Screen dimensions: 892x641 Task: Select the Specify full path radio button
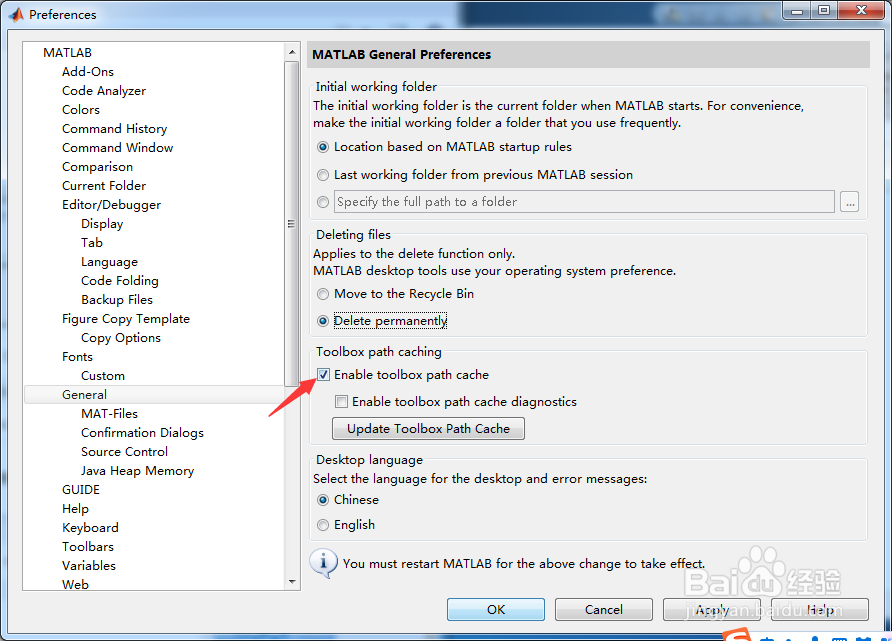pyautogui.click(x=323, y=202)
